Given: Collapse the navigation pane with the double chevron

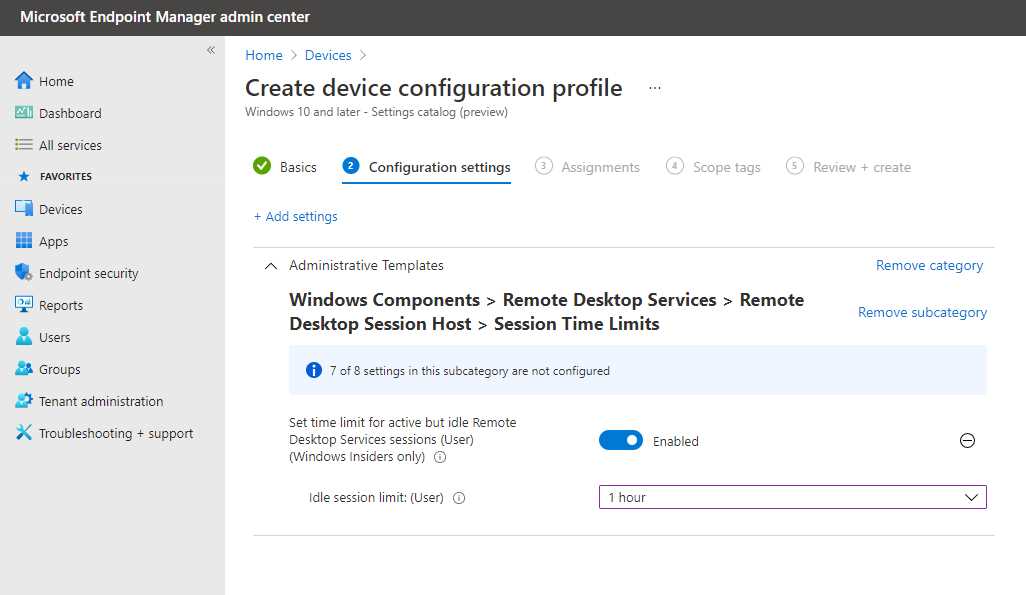Looking at the screenshot, I should (x=211, y=48).
